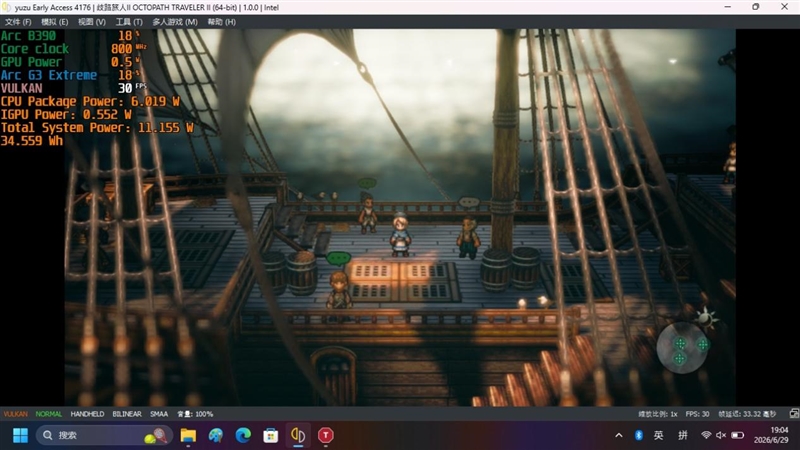
Task: Click the grey speech bubble near the mast
Action: [x=469, y=202]
